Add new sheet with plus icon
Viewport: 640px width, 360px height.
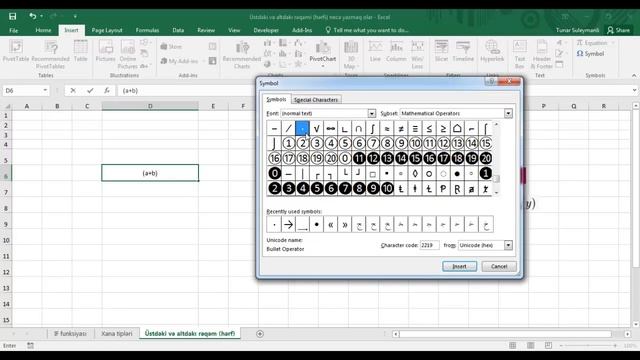pos(260,334)
